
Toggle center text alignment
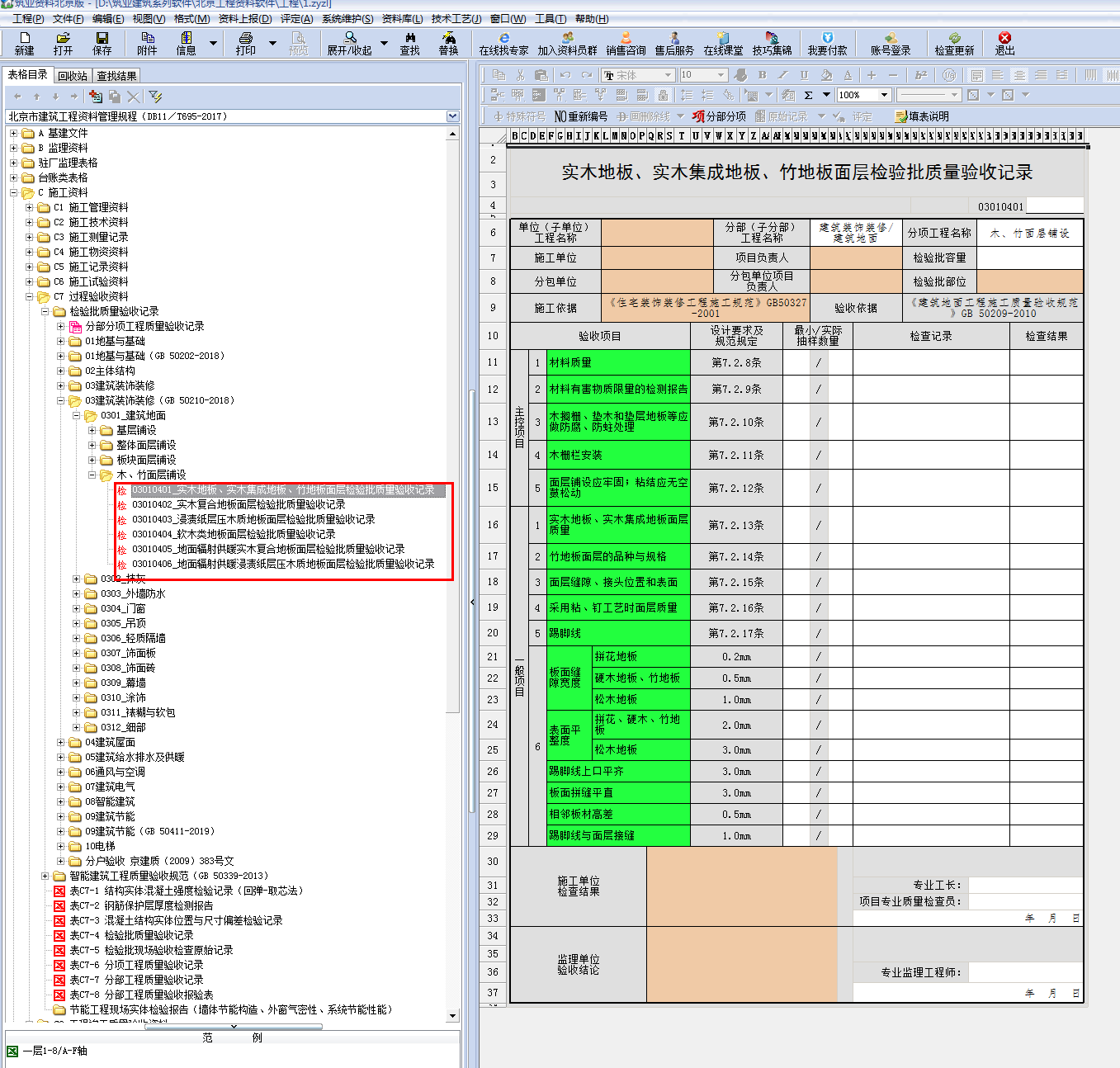[1019, 75]
